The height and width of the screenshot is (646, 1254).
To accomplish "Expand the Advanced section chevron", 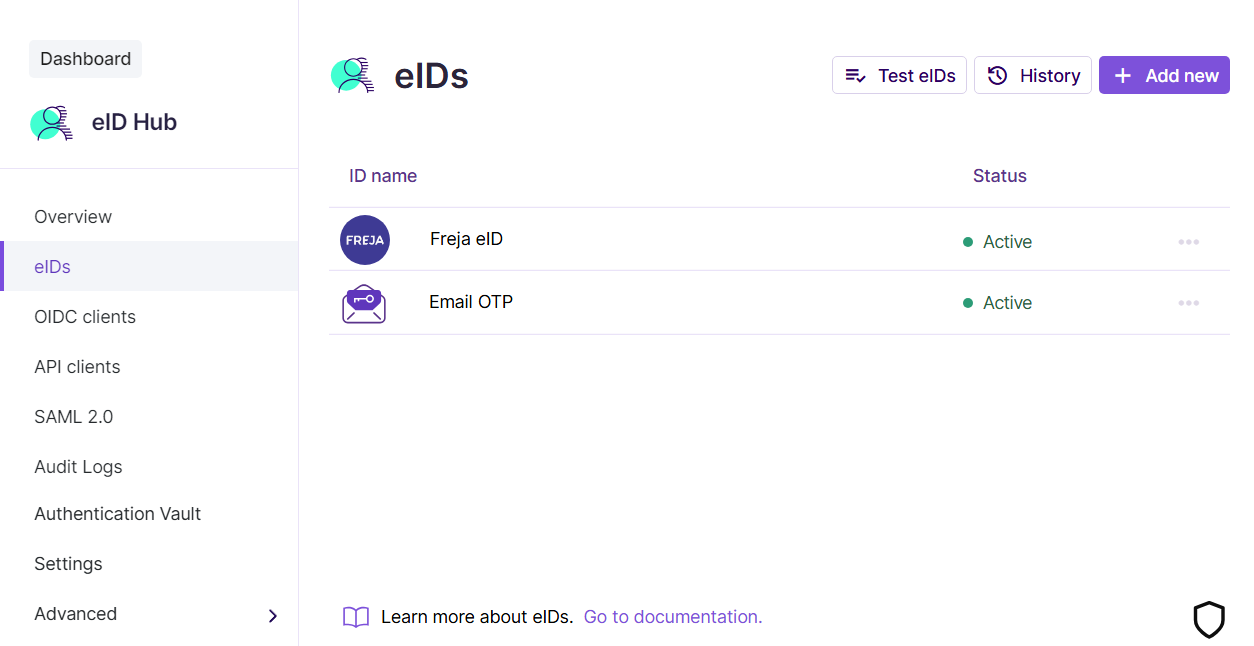I will pyautogui.click(x=273, y=616).
